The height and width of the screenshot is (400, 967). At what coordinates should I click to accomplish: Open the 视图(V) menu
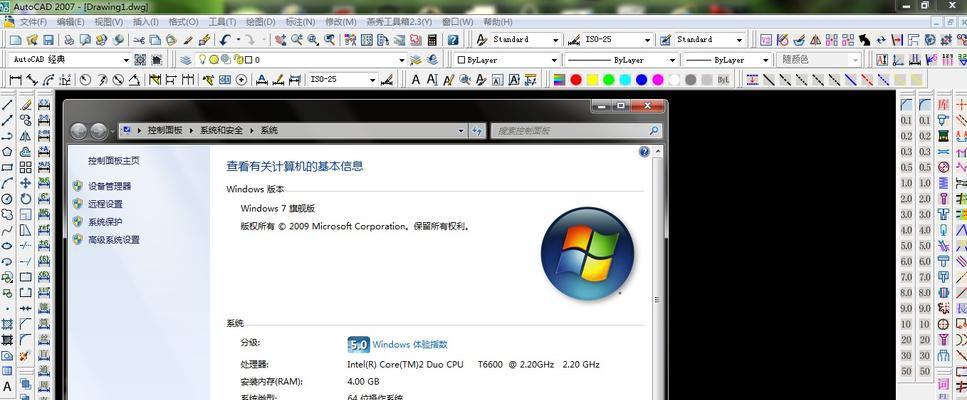tap(109, 22)
